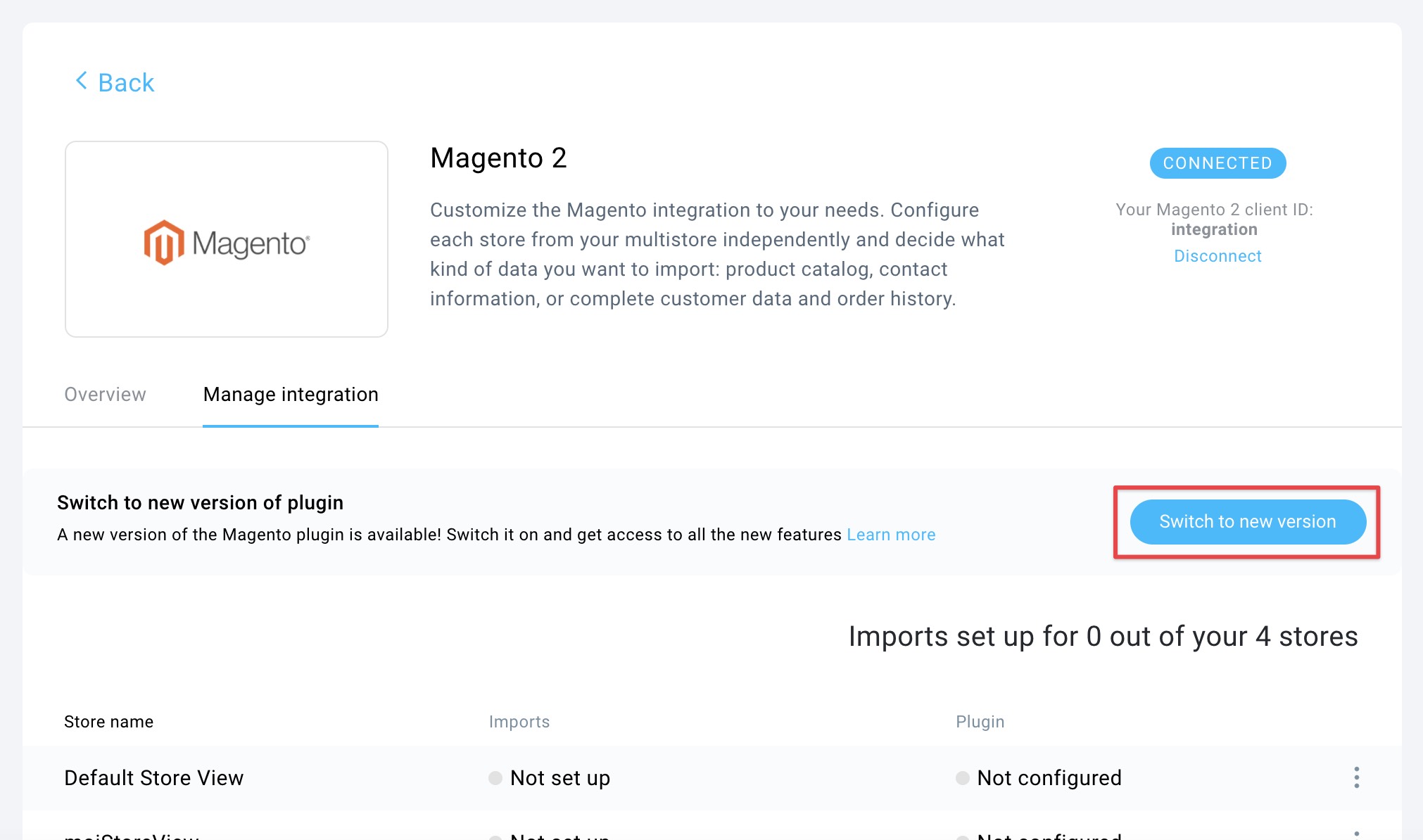
Task: Click the Store name column header
Action: pos(108,722)
